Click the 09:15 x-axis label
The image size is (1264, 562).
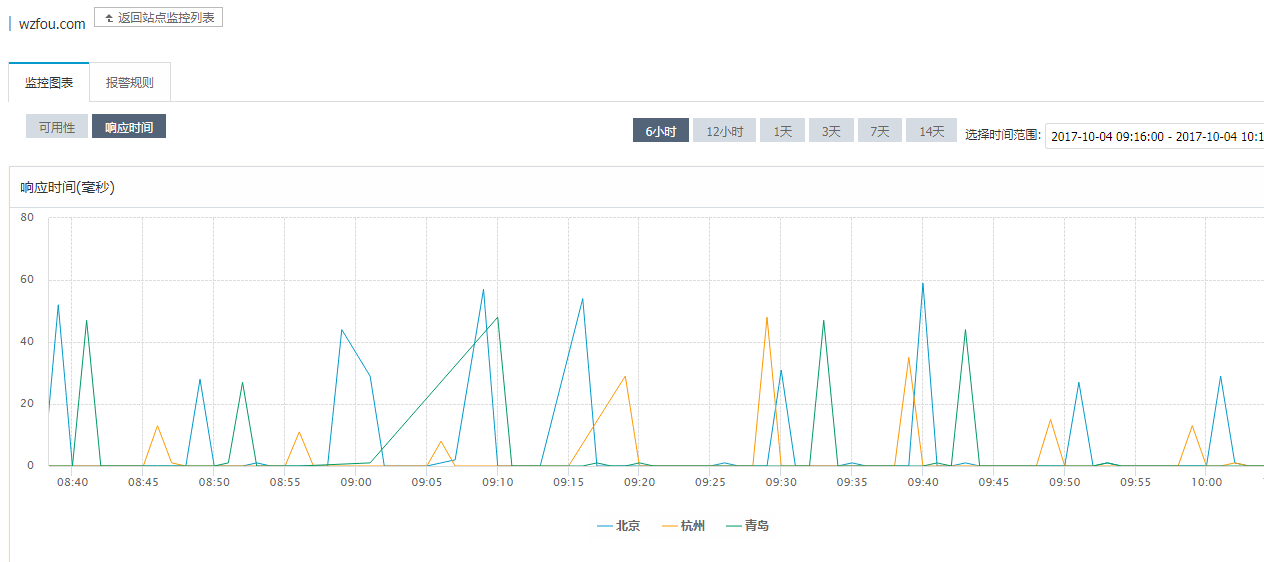click(x=568, y=482)
